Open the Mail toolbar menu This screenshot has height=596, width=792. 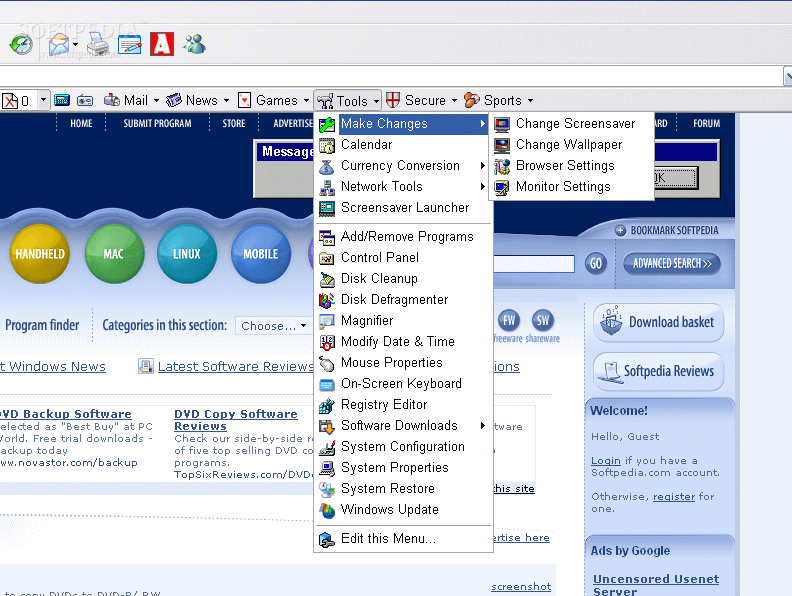tap(131, 100)
